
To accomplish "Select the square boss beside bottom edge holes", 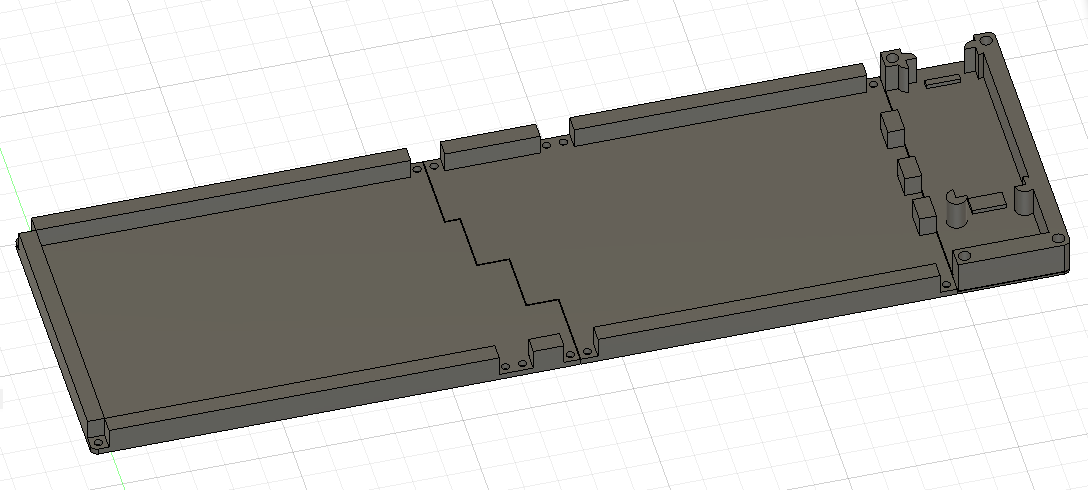I will tap(546, 351).
